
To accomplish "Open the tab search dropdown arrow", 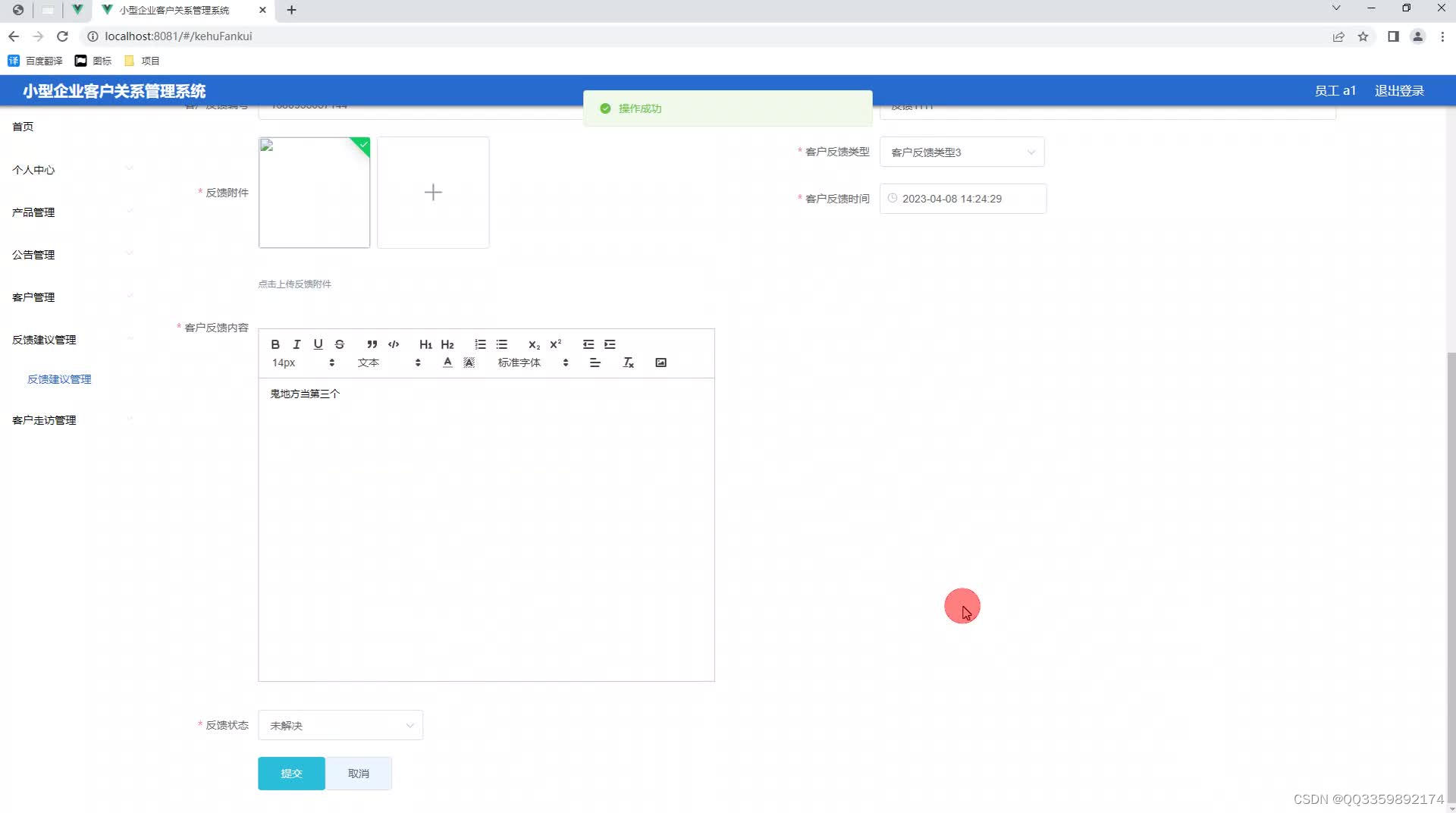I will pyautogui.click(x=1336, y=8).
